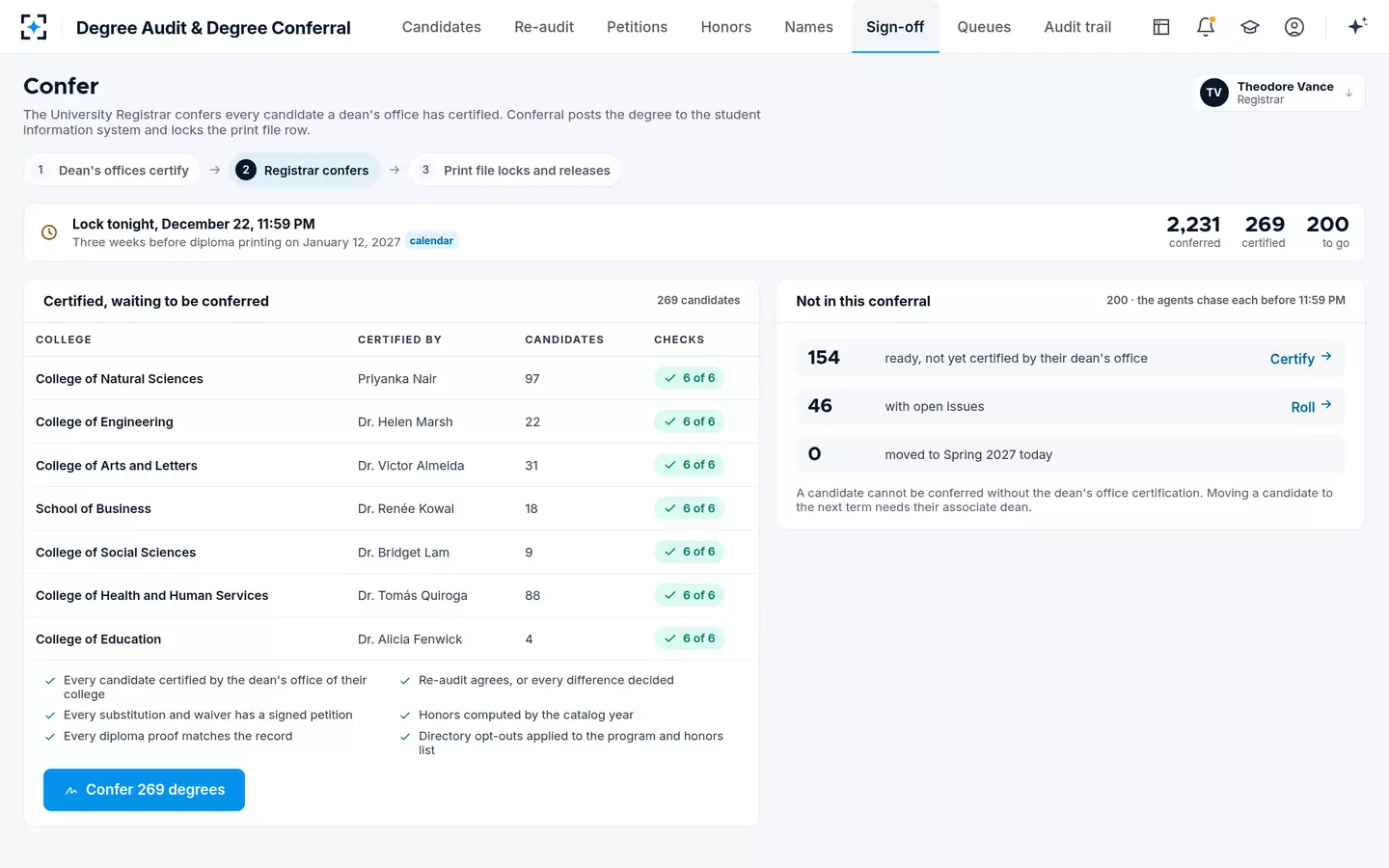Click the graduation cap icon
The height and width of the screenshot is (868, 1389).
[1250, 27]
